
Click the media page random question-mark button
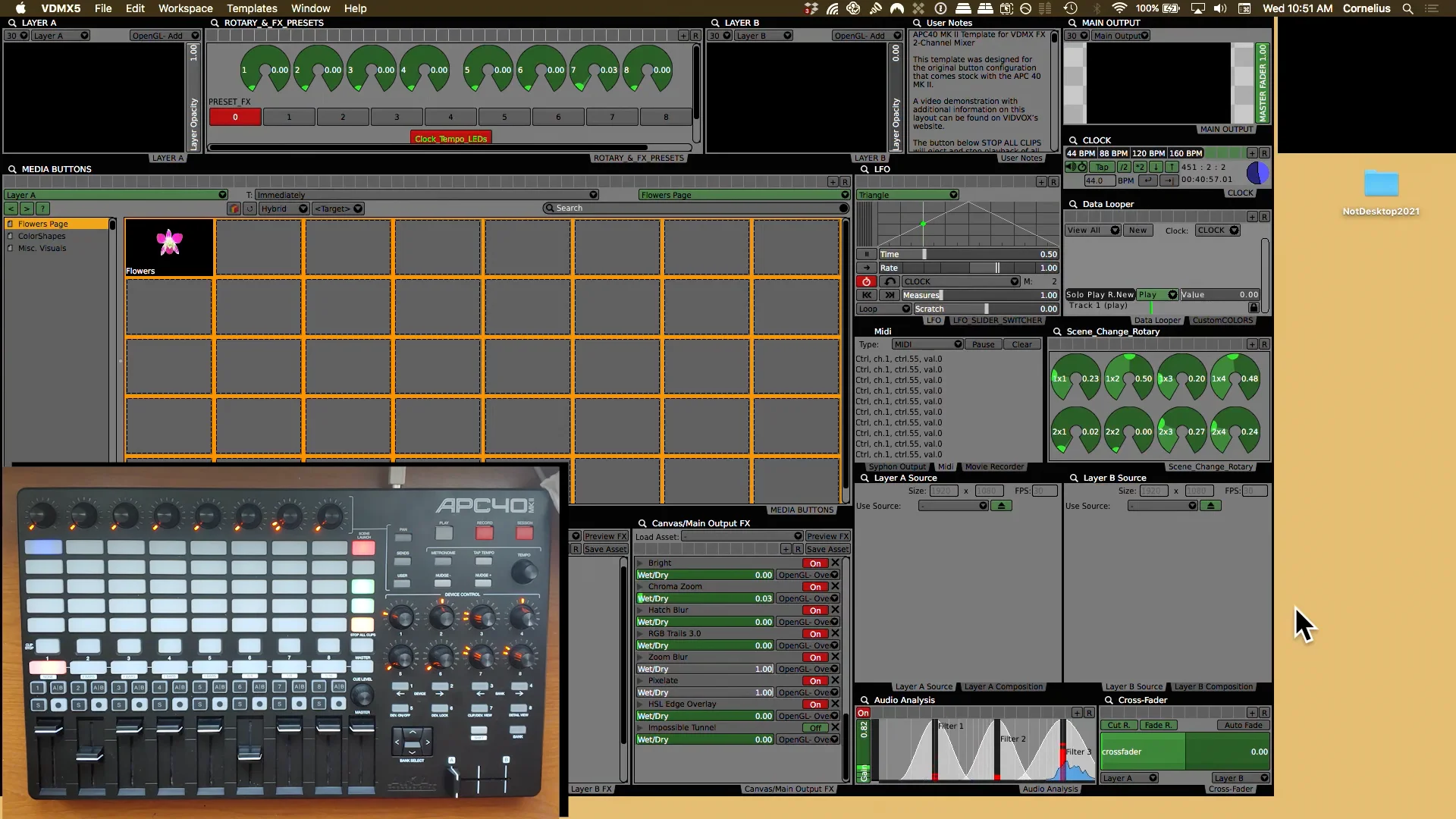pyautogui.click(x=42, y=209)
